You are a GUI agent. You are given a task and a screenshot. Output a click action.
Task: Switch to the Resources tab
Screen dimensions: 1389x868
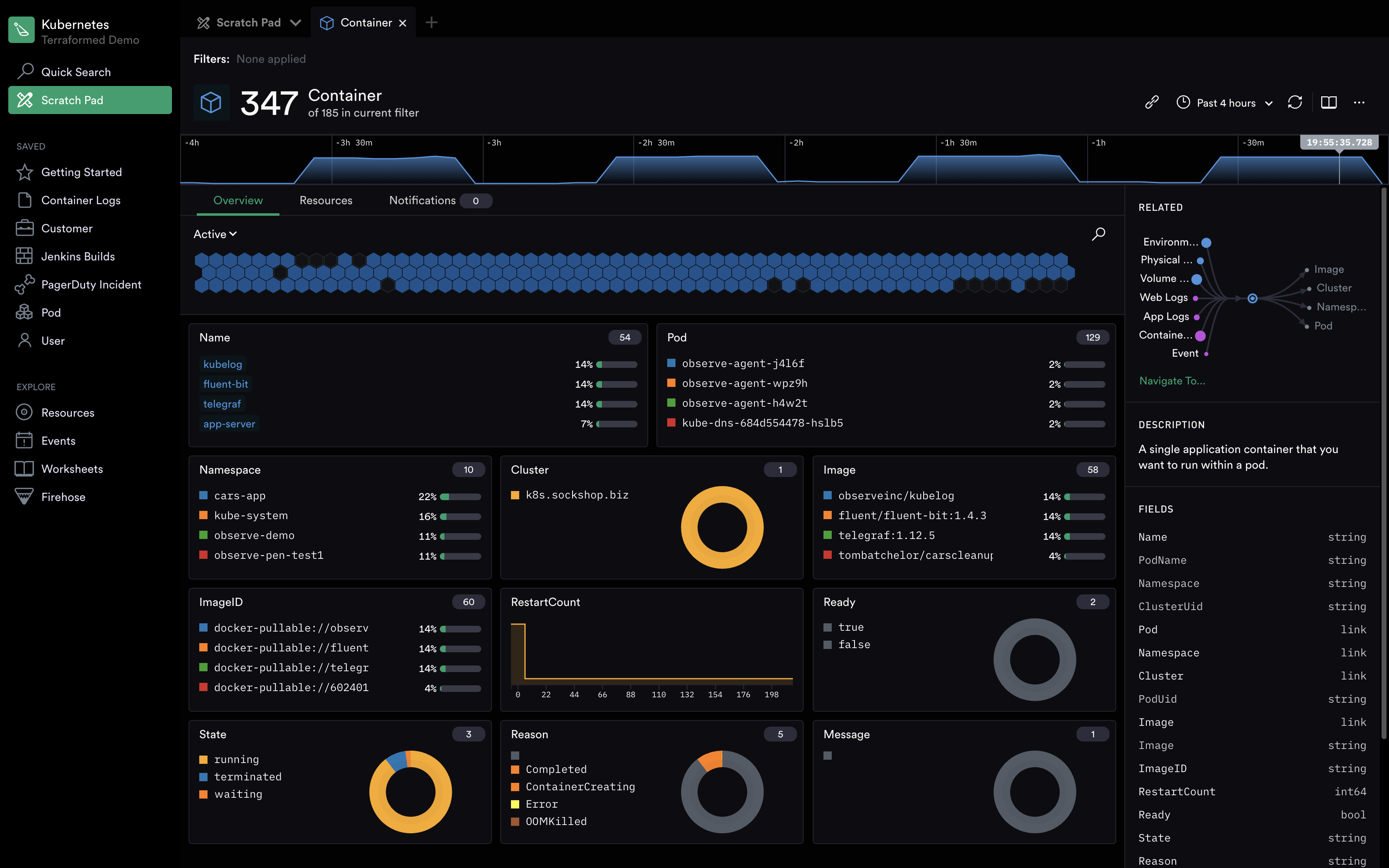325,200
